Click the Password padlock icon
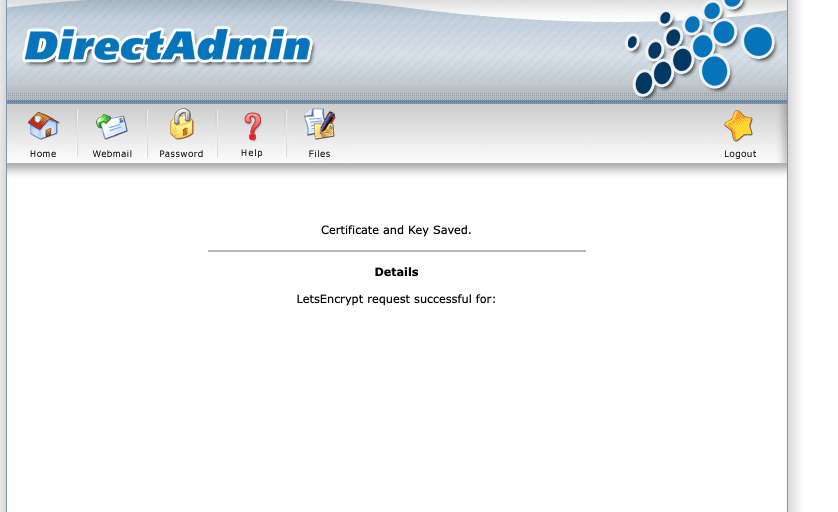This screenshot has width=838, height=512. click(x=182, y=125)
